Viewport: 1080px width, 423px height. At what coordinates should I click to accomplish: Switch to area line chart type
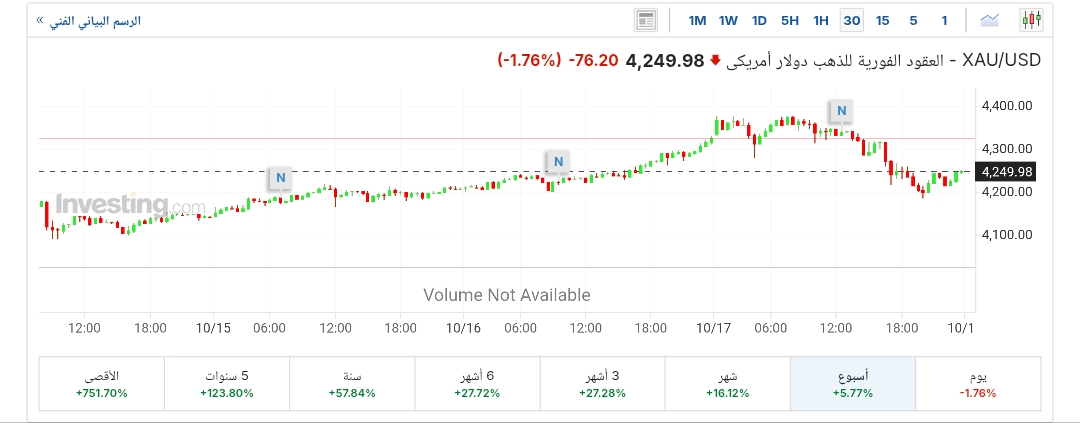pyautogui.click(x=990, y=20)
